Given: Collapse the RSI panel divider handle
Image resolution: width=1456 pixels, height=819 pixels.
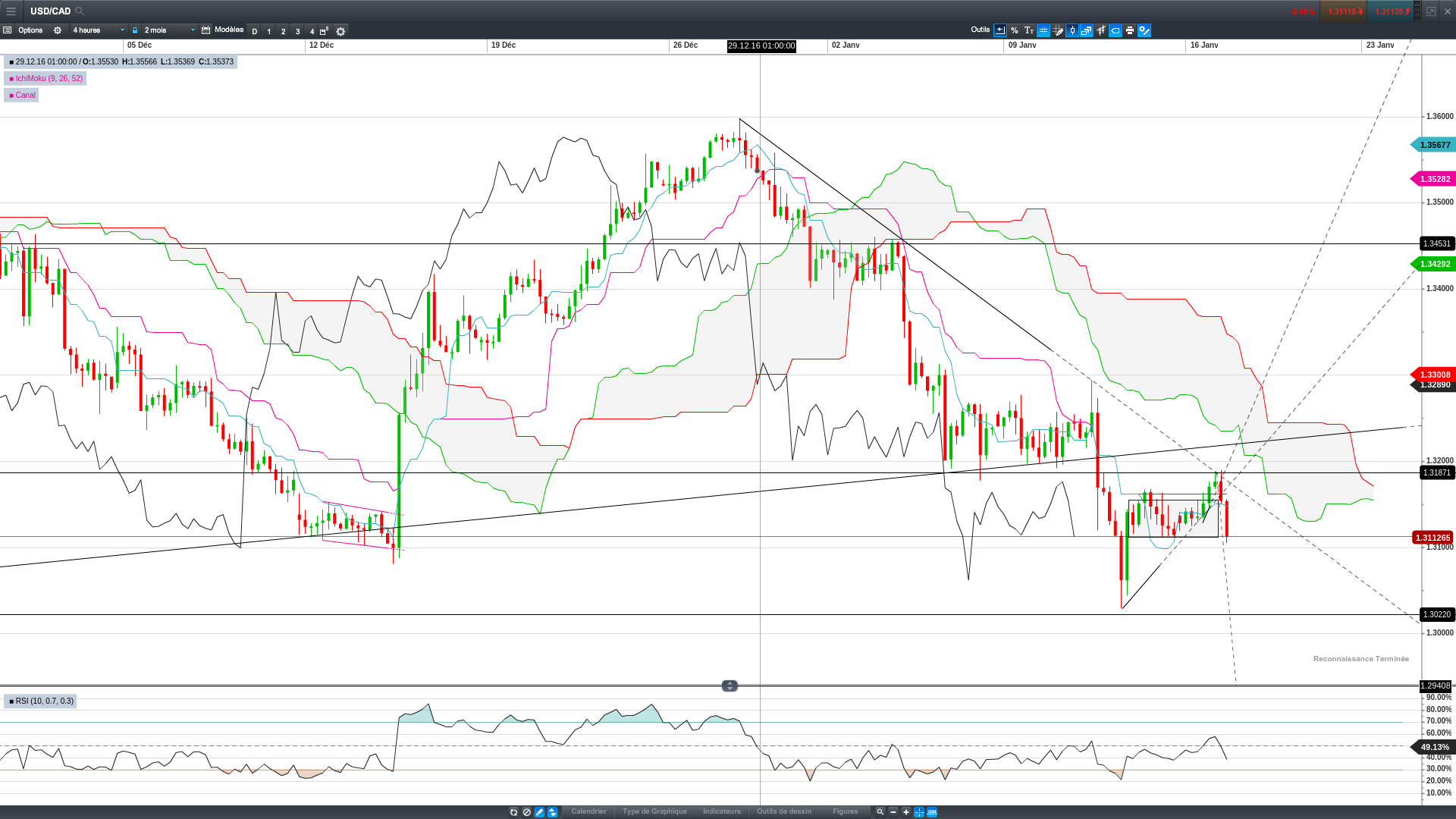Looking at the screenshot, I should (730, 686).
